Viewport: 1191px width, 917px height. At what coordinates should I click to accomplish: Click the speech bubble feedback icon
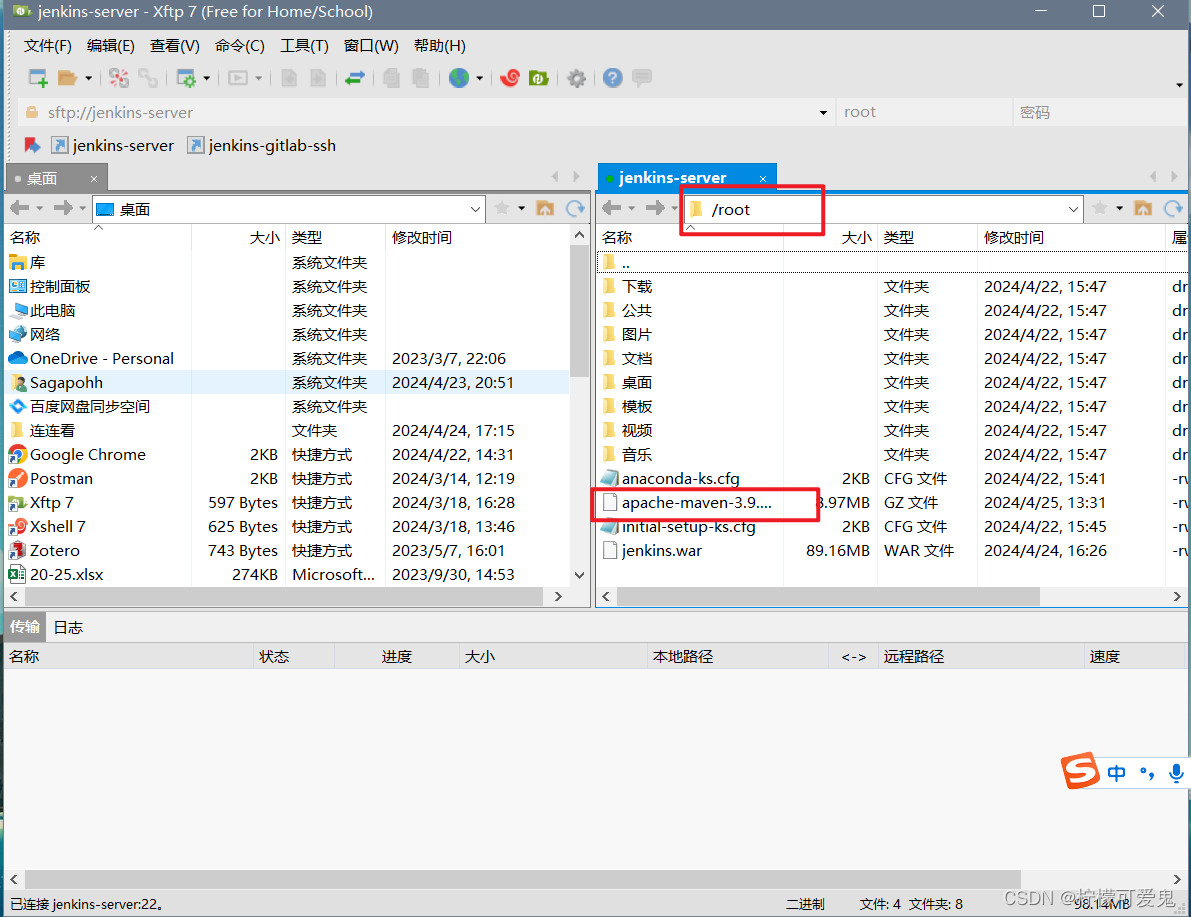pos(642,77)
